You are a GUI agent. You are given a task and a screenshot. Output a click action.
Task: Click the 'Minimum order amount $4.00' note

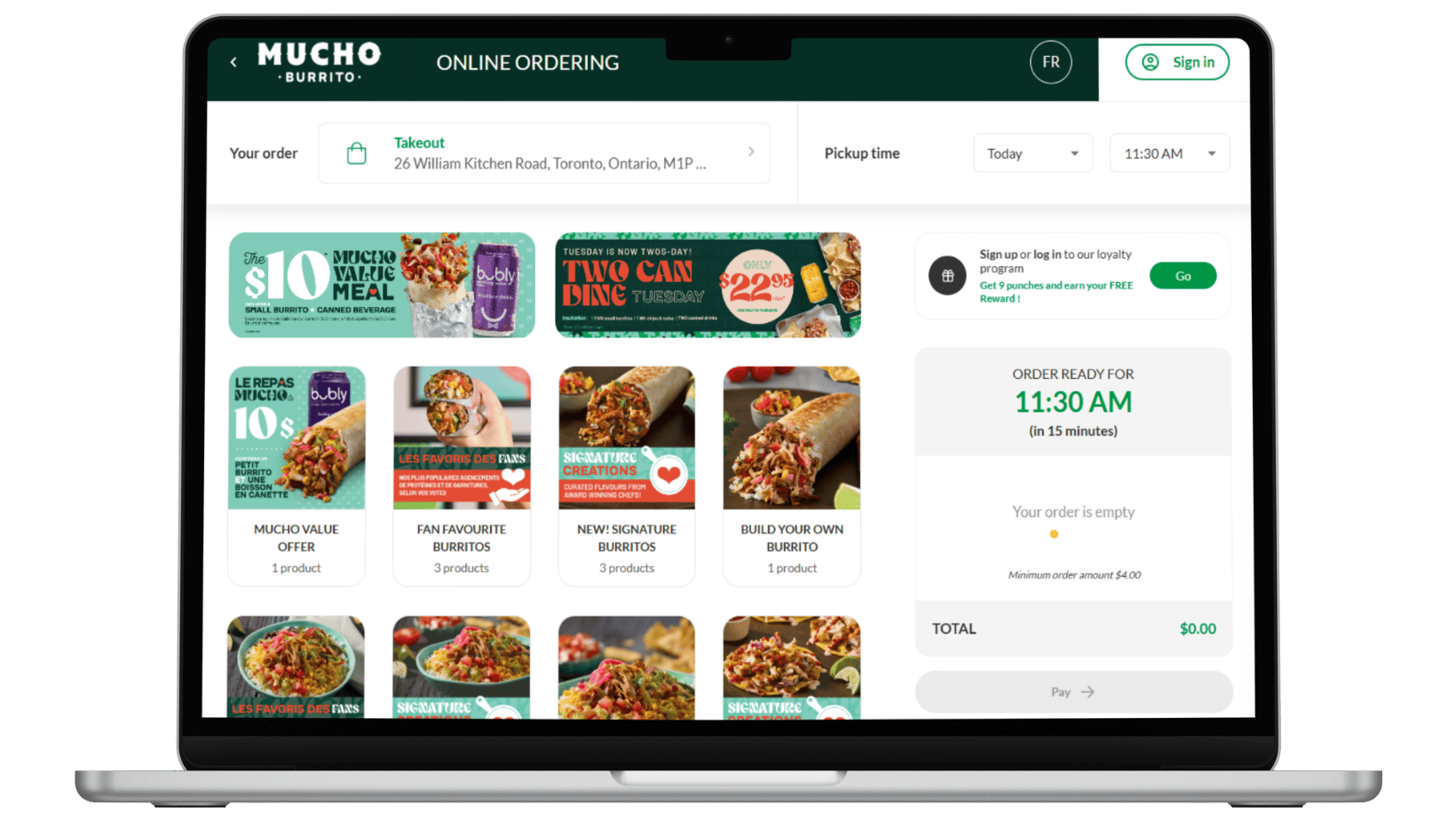[1074, 575]
